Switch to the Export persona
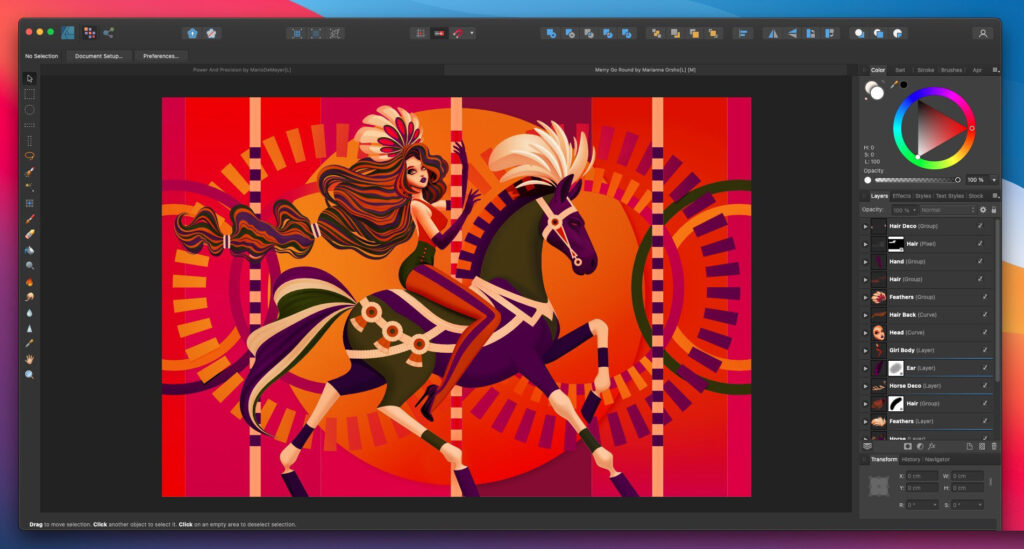Viewport: 1024px width, 549px height. (x=108, y=33)
